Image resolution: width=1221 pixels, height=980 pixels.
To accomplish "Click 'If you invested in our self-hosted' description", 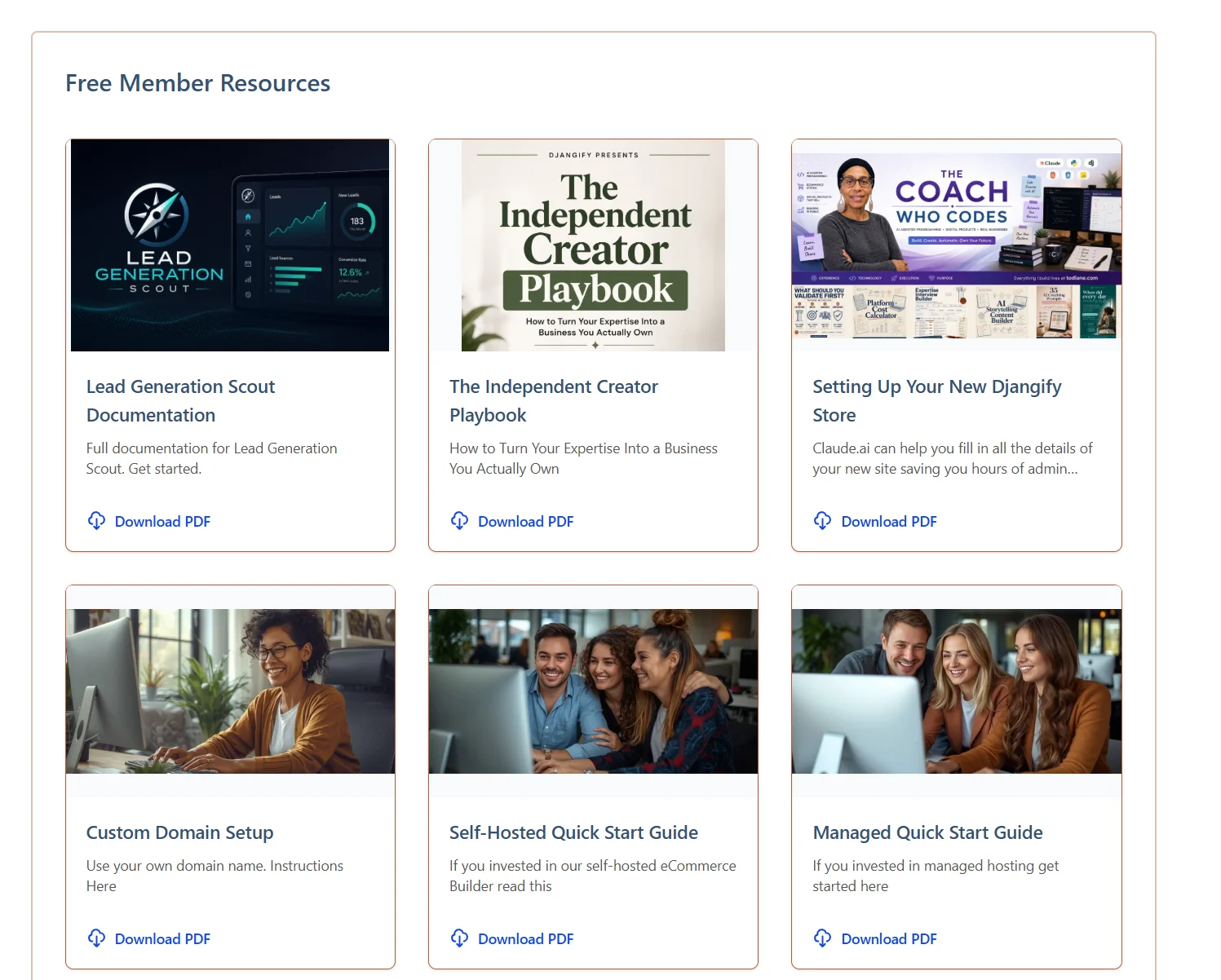I will [592, 876].
